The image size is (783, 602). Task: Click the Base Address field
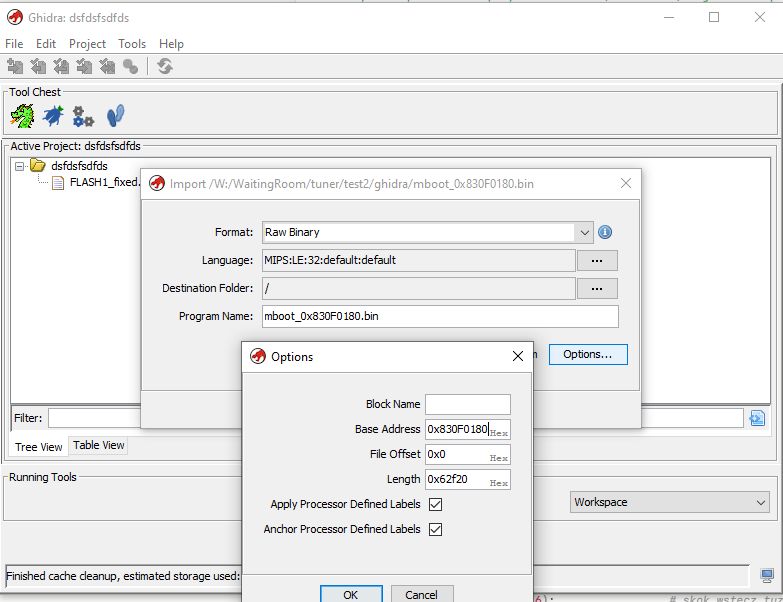click(468, 429)
